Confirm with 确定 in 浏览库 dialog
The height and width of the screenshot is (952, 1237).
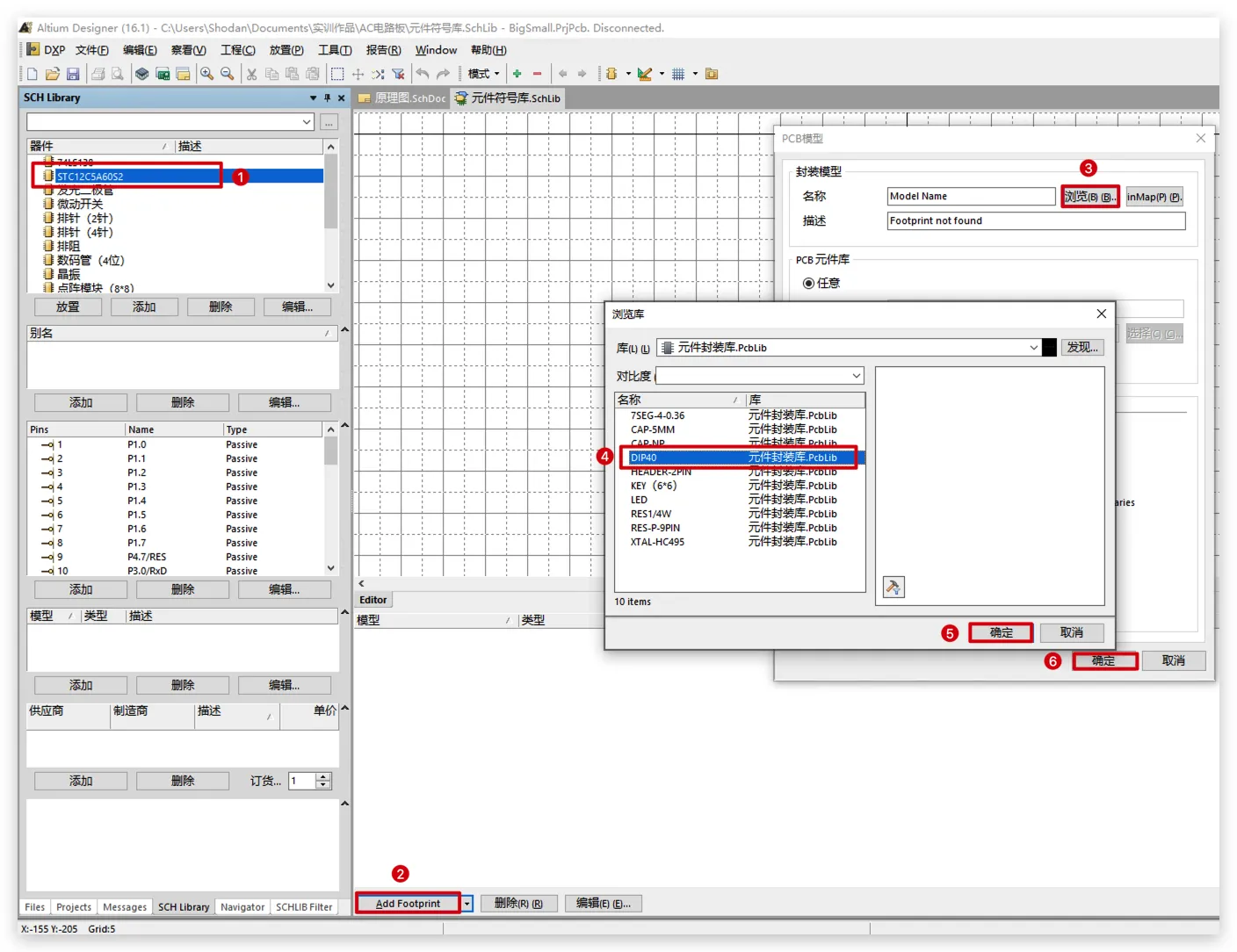tap(1001, 632)
